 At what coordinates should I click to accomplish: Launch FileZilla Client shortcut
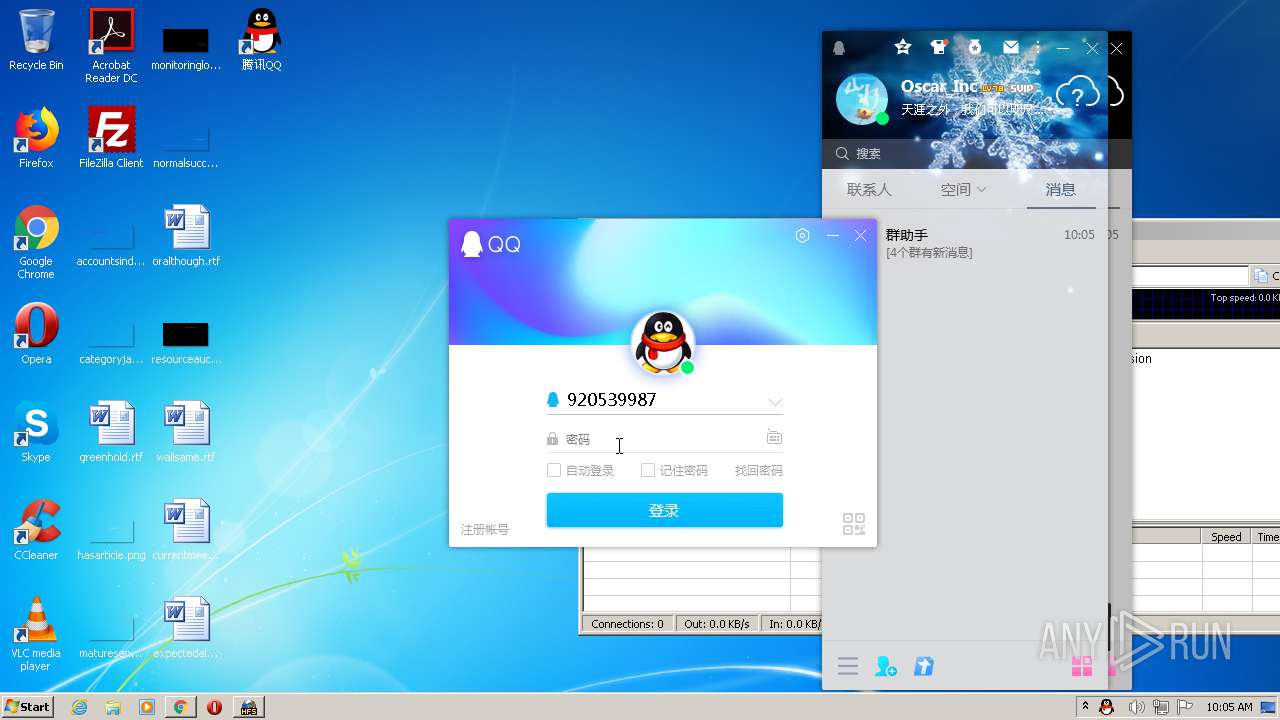click(111, 138)
